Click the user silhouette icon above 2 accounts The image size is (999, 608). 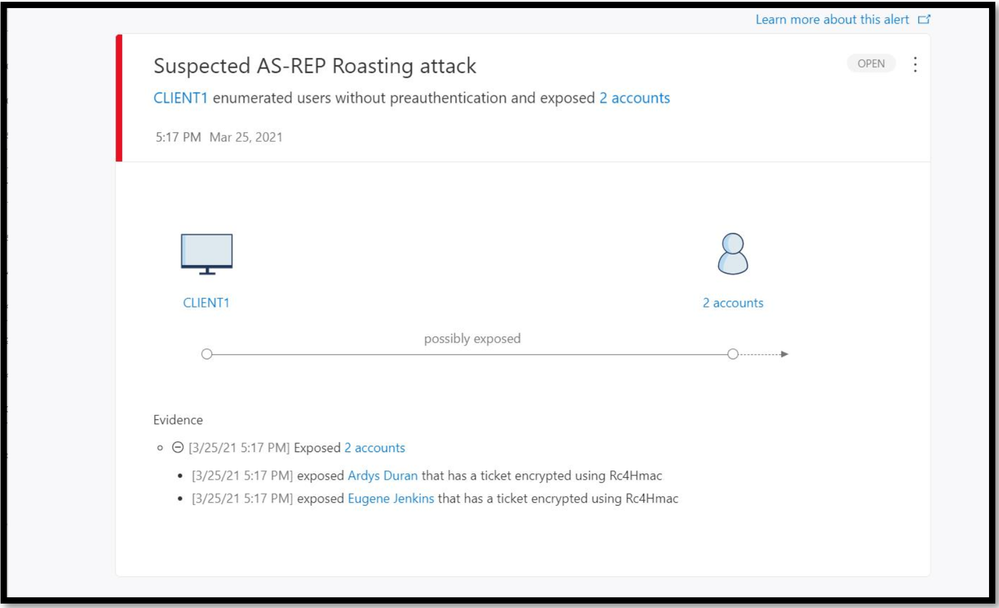click(x=733, y=254)
